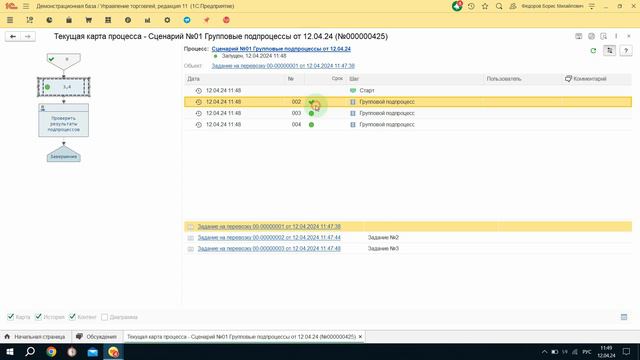Open the 1C main menu hamburger icon
The width and height of the screenshot is (640, 360).
pos(26,6)
